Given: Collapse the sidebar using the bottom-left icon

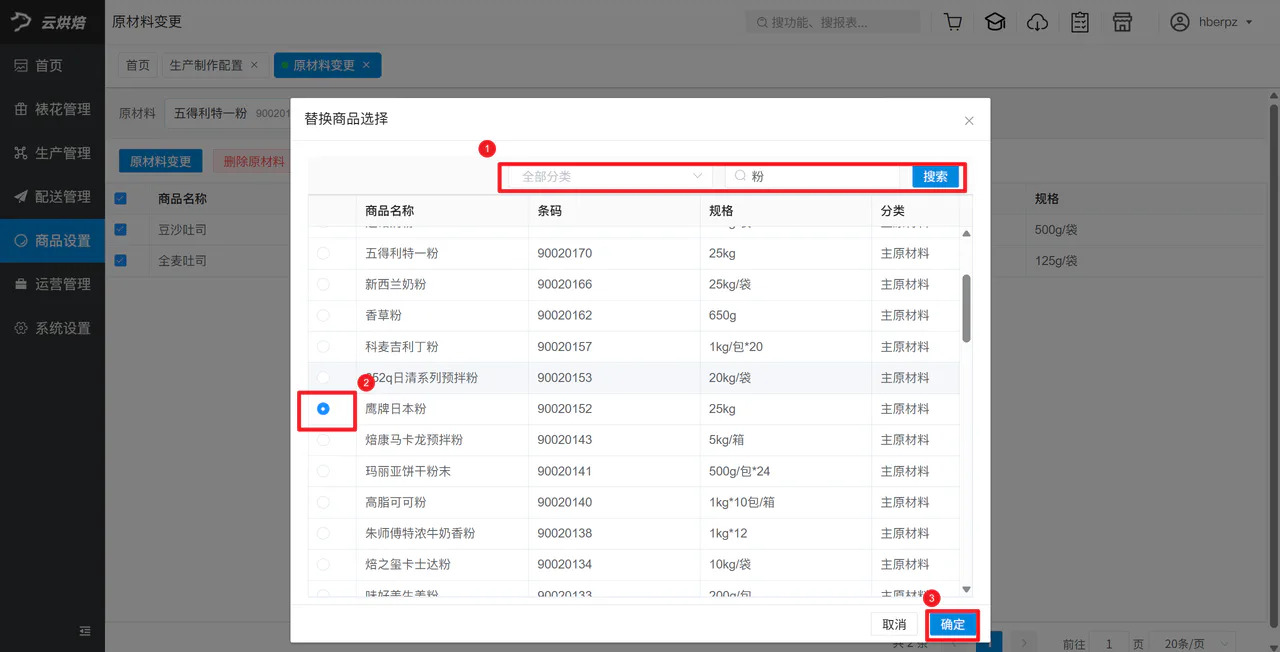Looking at the screenshot, I should (85, 631).
